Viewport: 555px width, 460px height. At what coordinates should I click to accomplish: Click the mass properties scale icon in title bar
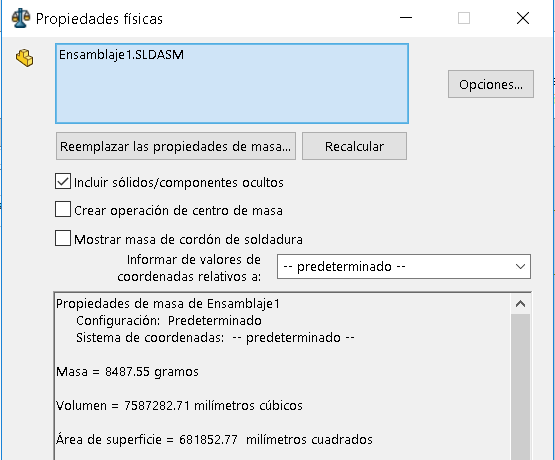coord(21,18)
